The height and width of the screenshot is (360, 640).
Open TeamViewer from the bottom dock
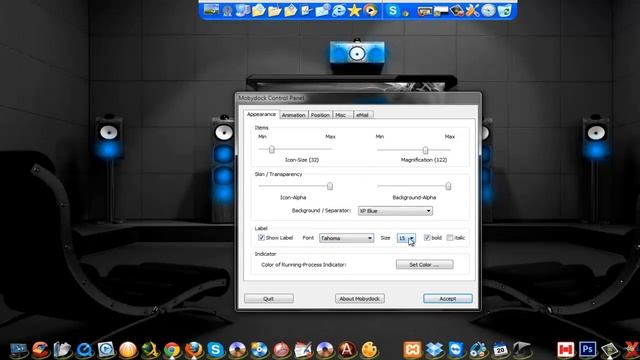(456, 350)
